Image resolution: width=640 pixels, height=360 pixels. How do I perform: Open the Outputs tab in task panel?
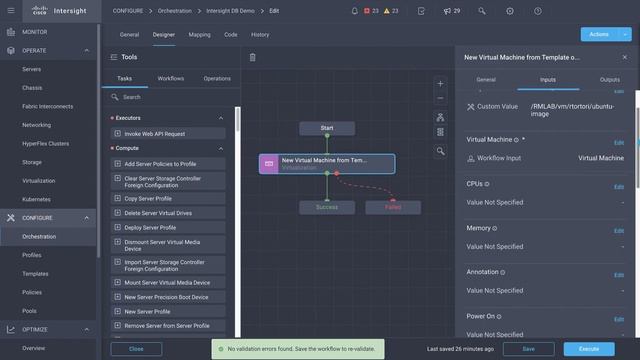(x=609, y=80)
